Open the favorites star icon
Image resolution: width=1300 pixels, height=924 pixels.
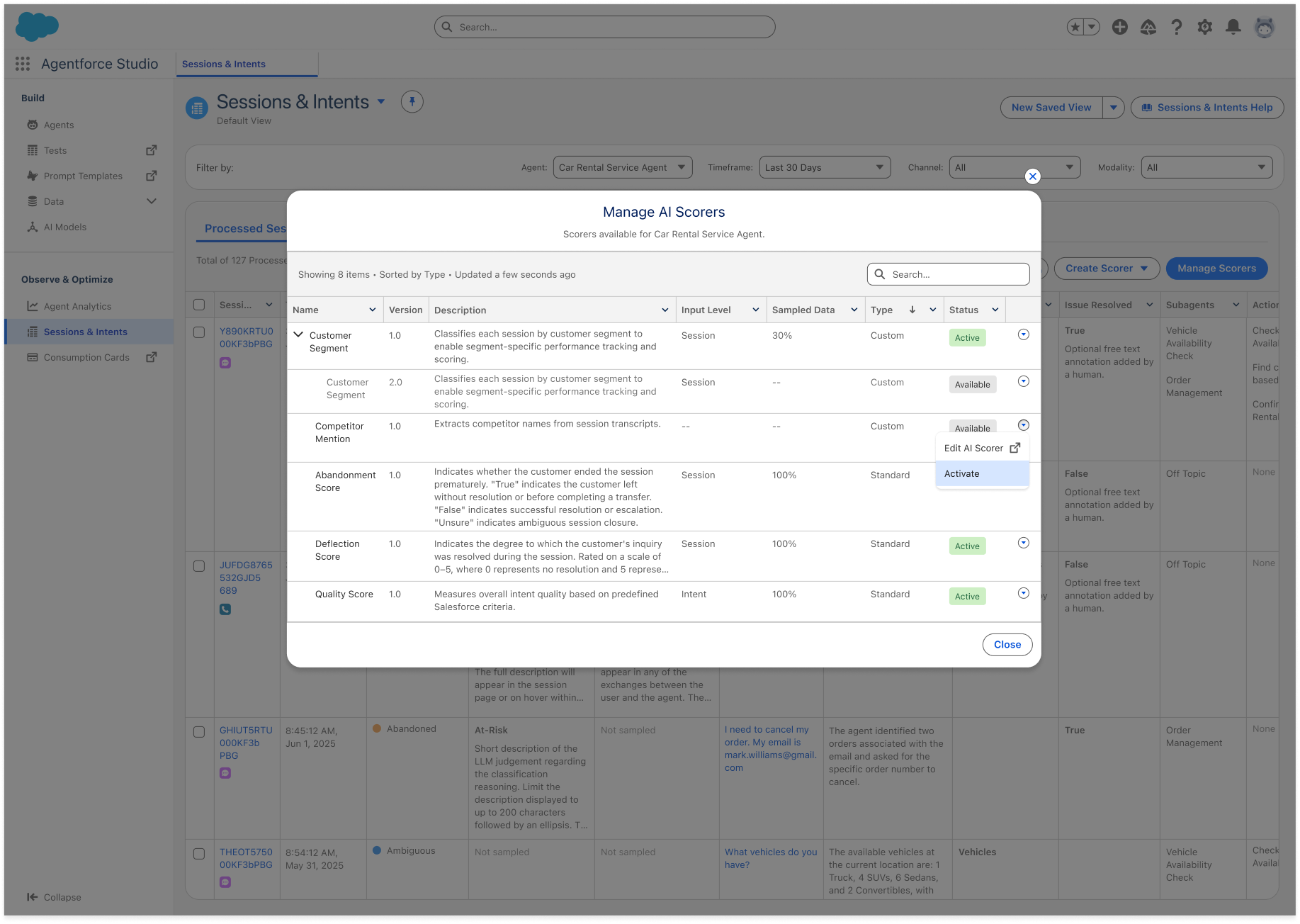(x=1076, y=27)
